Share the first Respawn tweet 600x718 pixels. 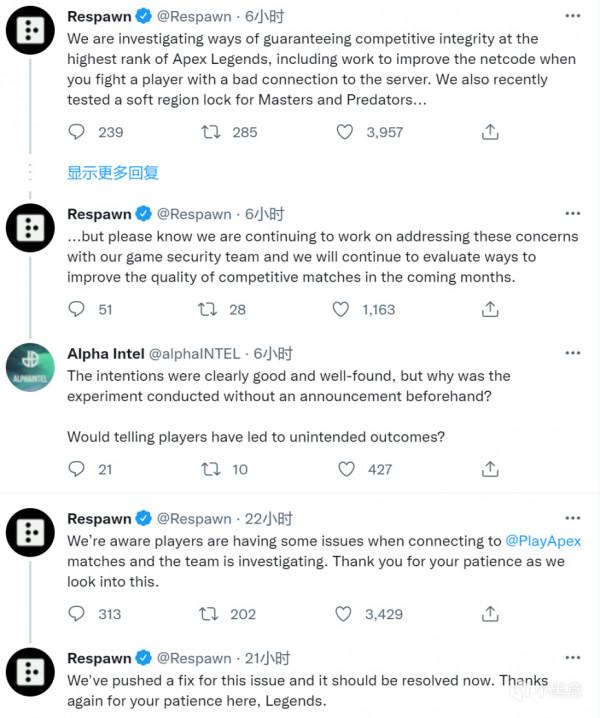point(490,132)
